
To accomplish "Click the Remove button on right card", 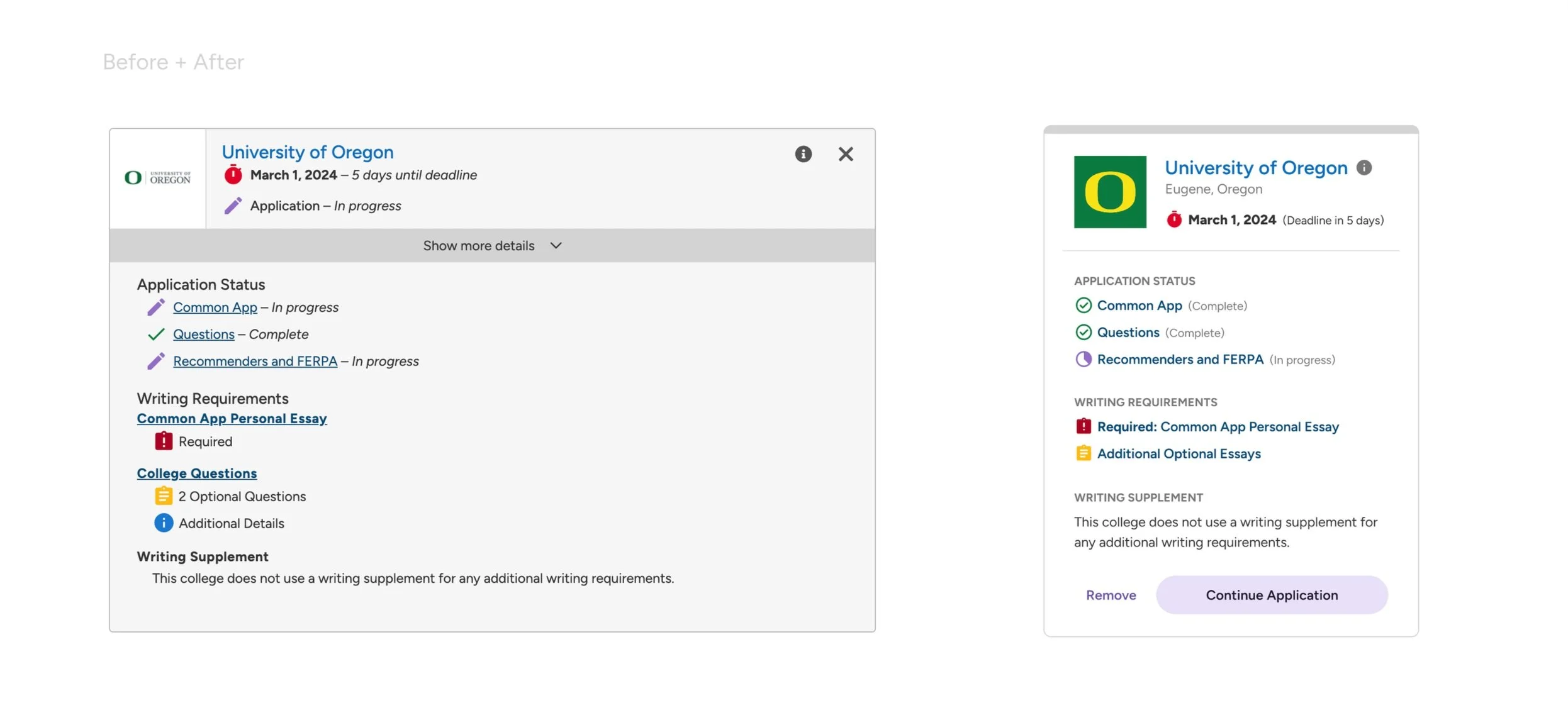I will 1111,595.
